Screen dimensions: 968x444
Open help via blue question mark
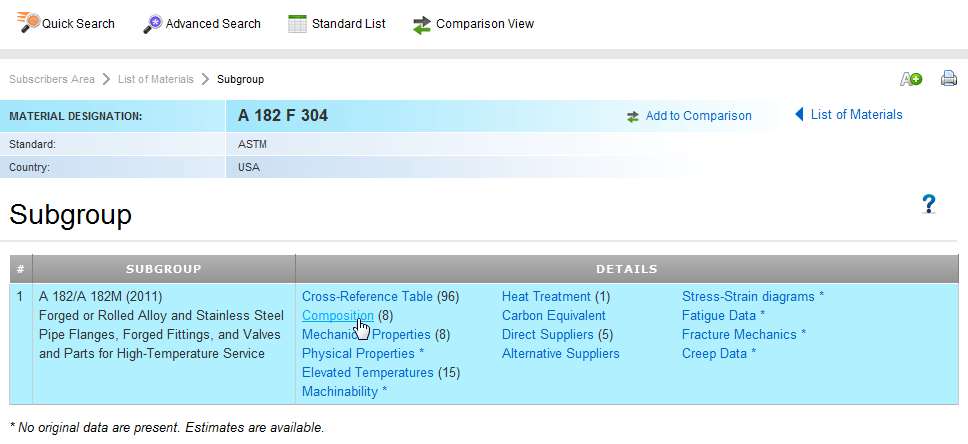(928, 204)
